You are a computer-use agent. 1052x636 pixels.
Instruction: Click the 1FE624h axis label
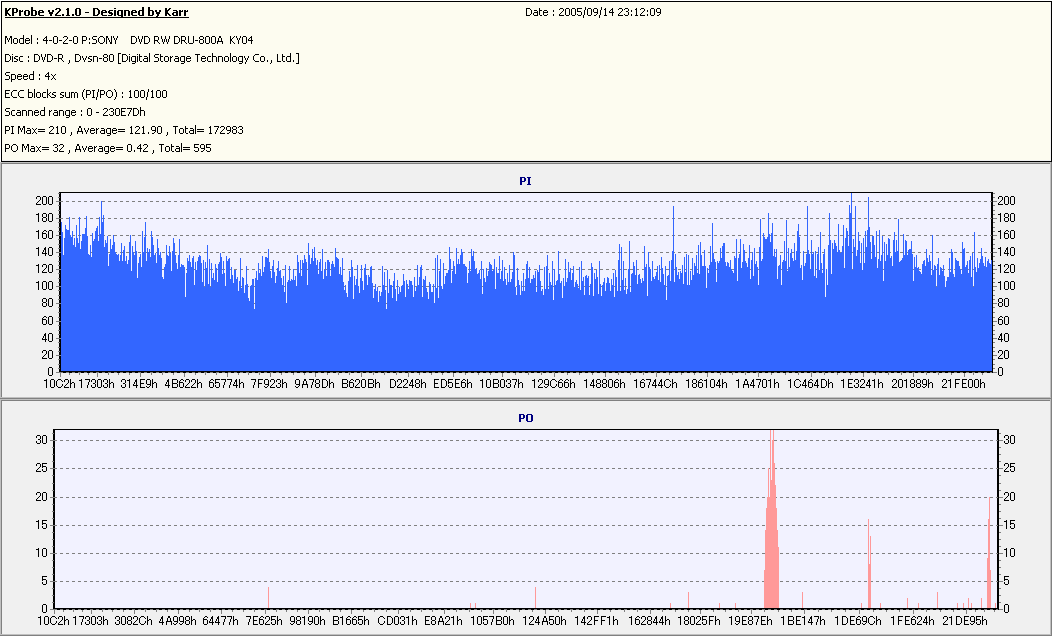pos(912,621)
